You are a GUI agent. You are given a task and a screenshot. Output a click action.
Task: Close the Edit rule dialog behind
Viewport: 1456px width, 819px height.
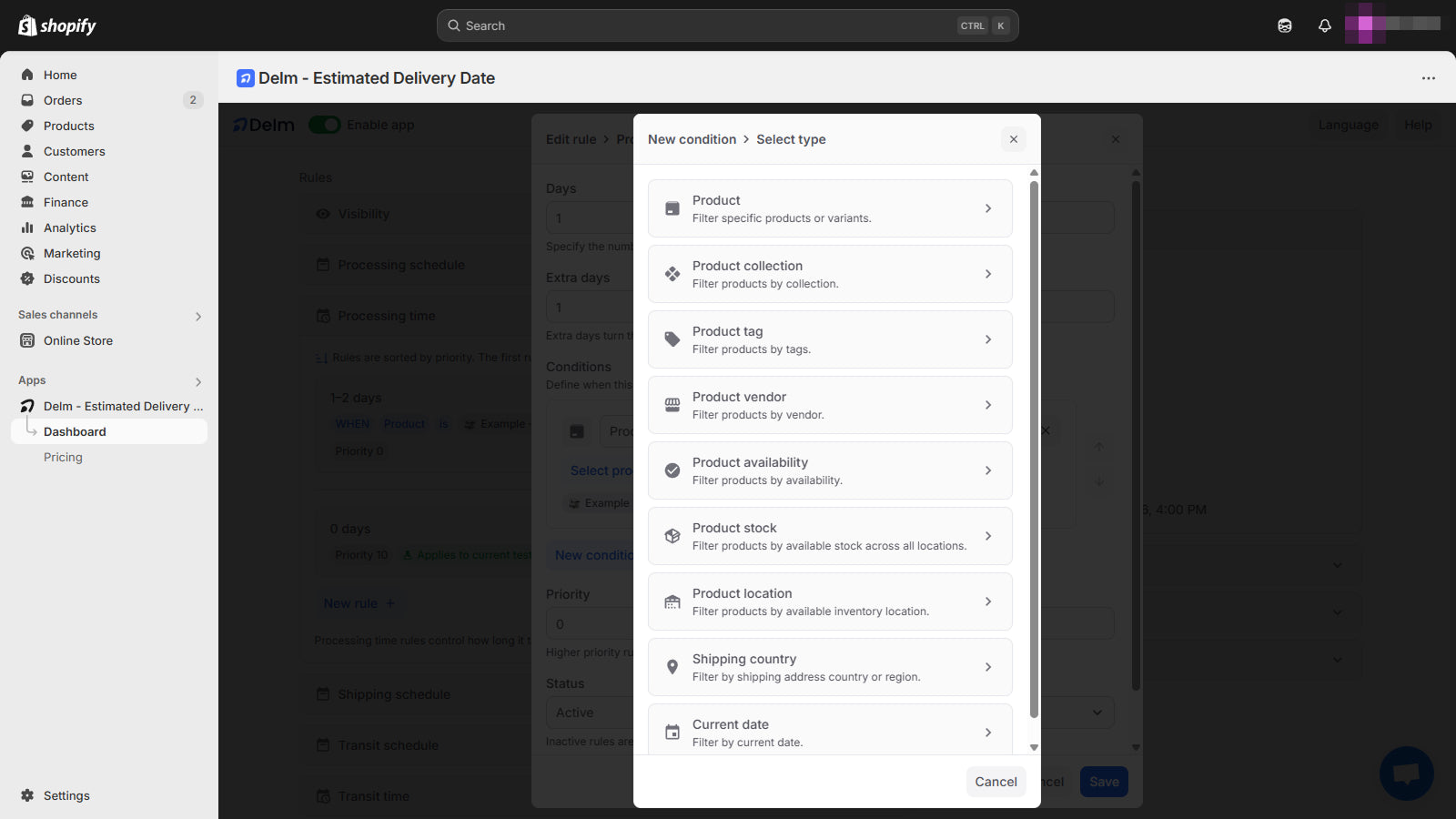1116,139
